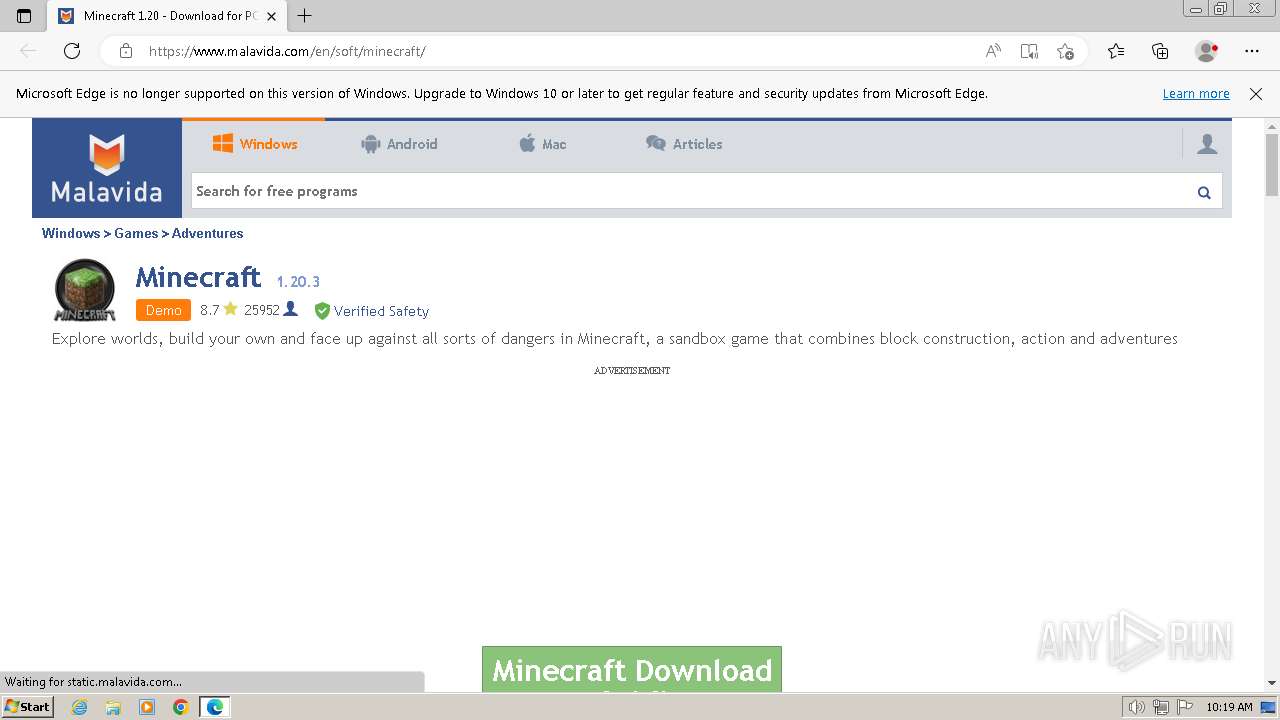Open the media player taskbar icon
Viewport: 1280px width, 720px height.
click(147, 707)
